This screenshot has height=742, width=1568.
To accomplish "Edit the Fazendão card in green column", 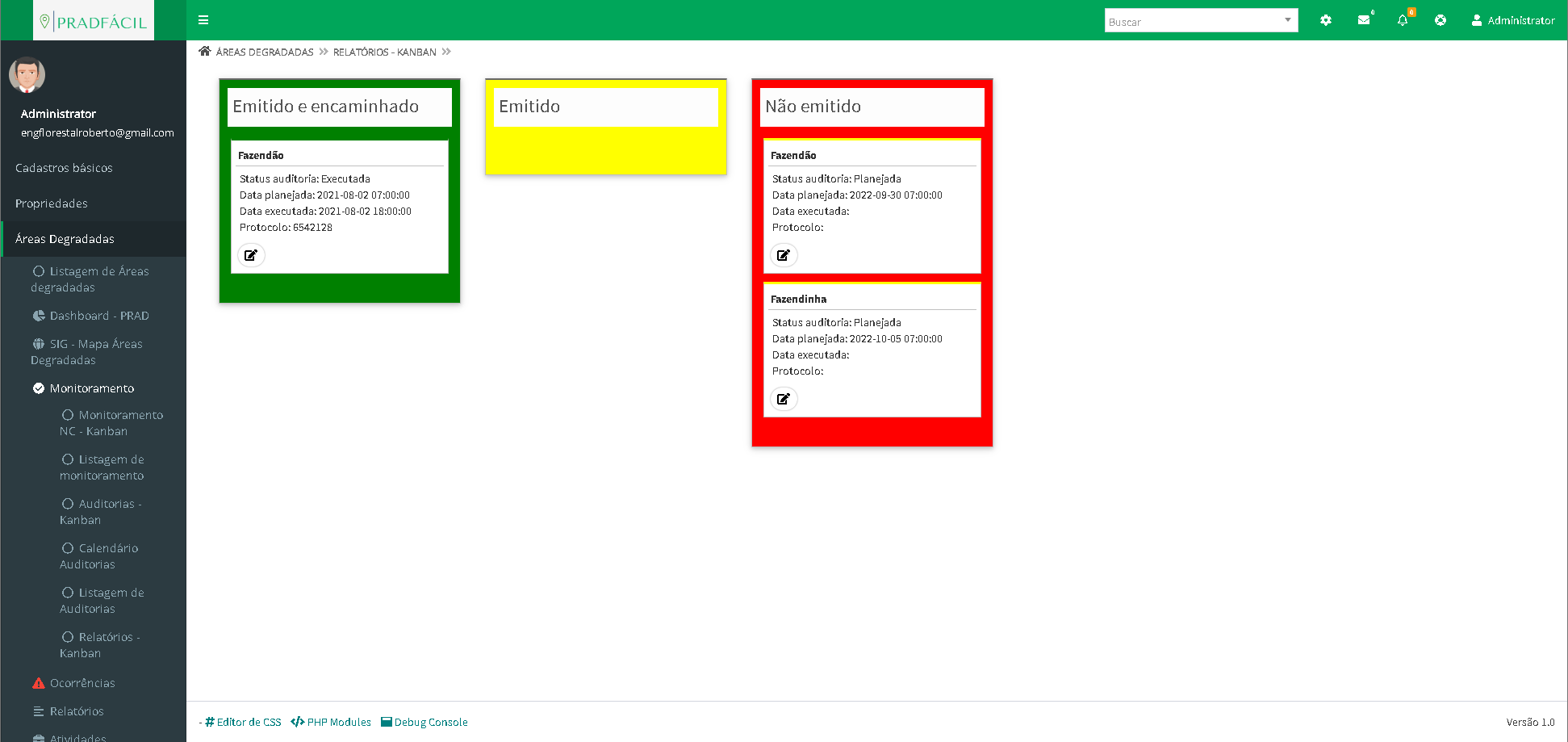I will point(251,255).
